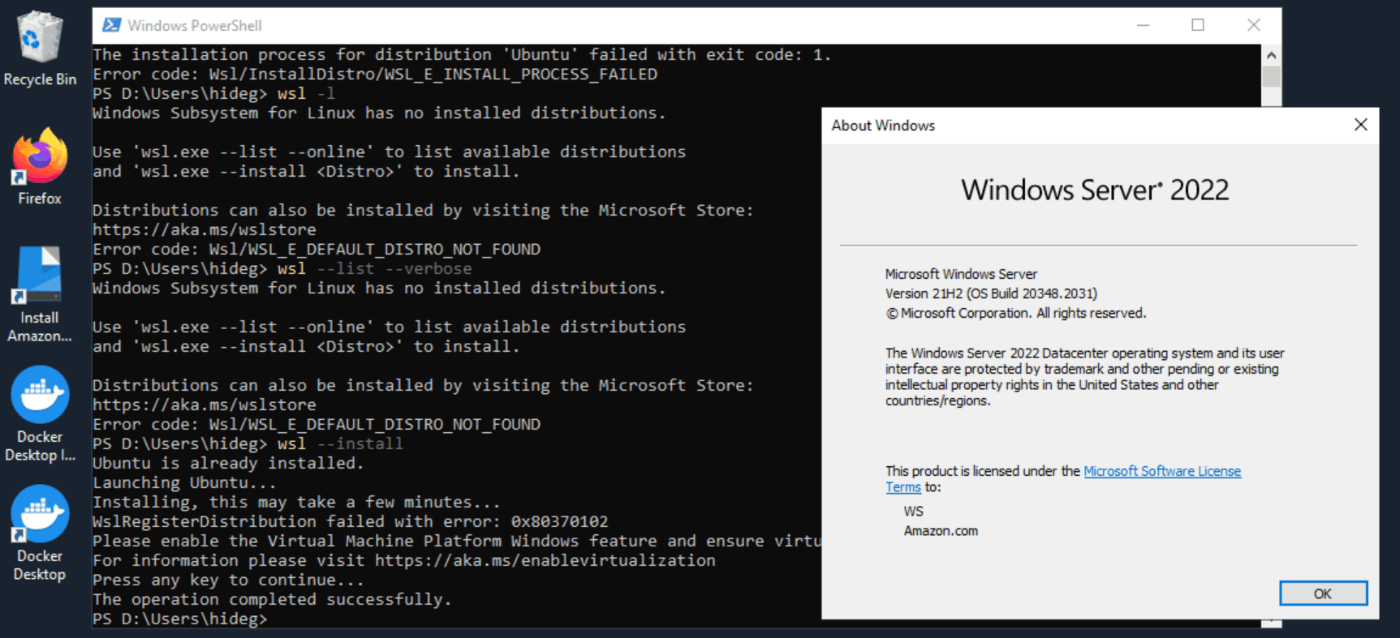
Task: Click 'The operation completed successfully.' line
Action: pos(272,600)
